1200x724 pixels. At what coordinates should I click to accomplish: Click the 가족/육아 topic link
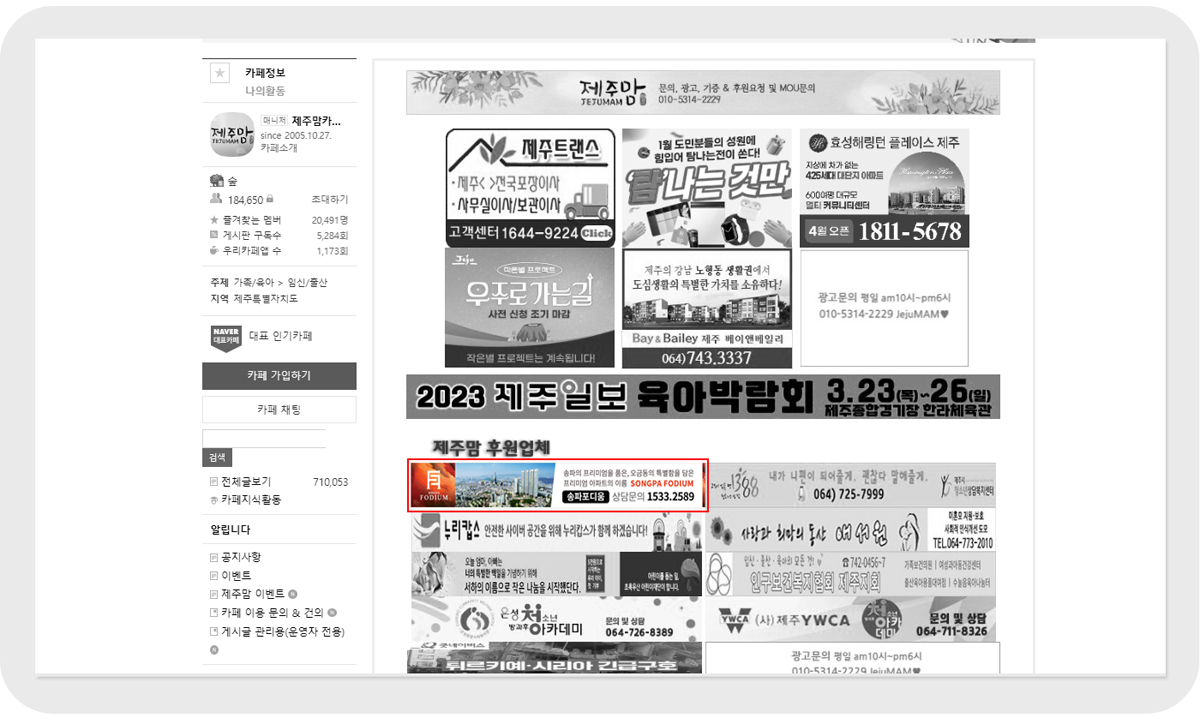click(x=256, y=282)
